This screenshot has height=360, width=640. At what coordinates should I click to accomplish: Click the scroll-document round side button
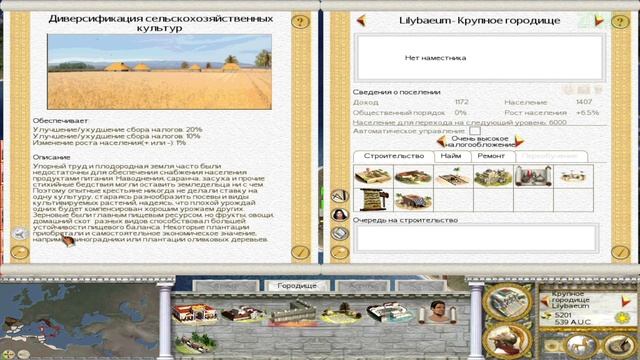pos(340,233)
